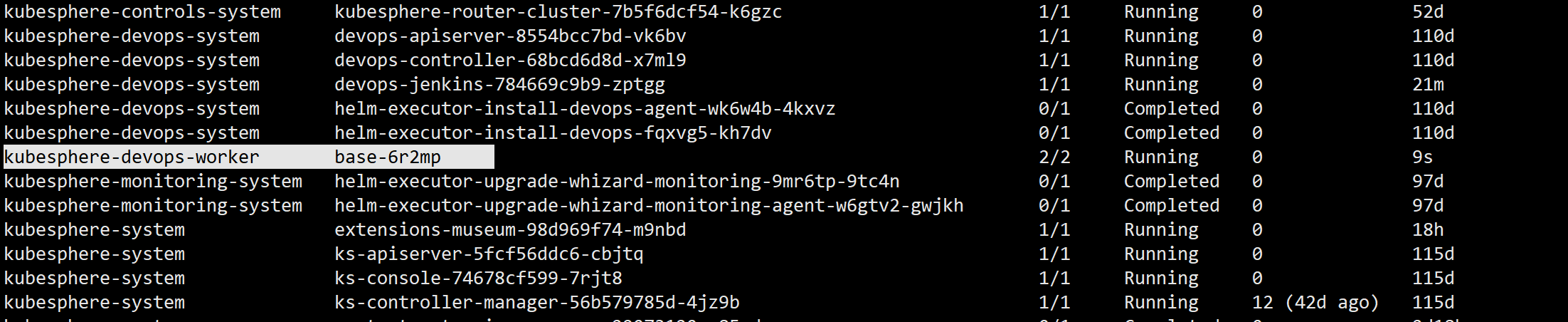Click helm-executor-upgrade-whizard-monitoring-9mr6tp-9tc4n text
The width and height of the screenshot is (1568, 322).
pos(617,182)
